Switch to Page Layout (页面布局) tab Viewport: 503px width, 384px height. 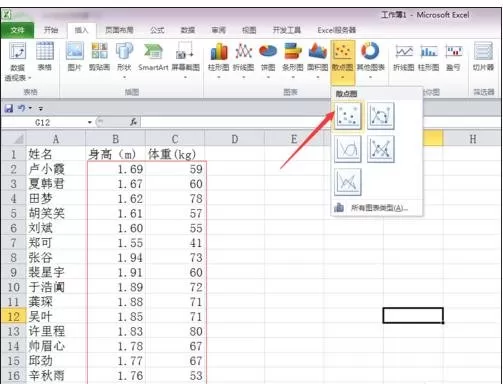[x=119, y=30]
